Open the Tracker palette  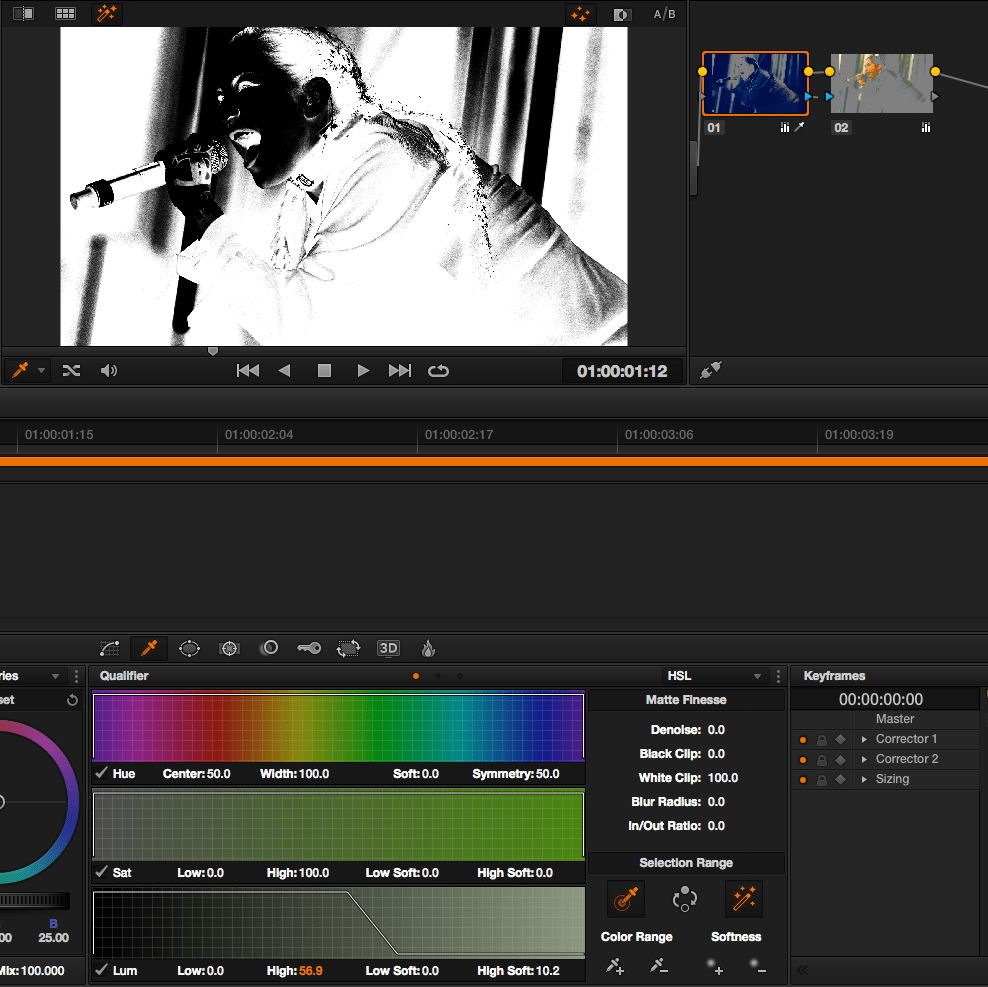[x=229, y=648]
